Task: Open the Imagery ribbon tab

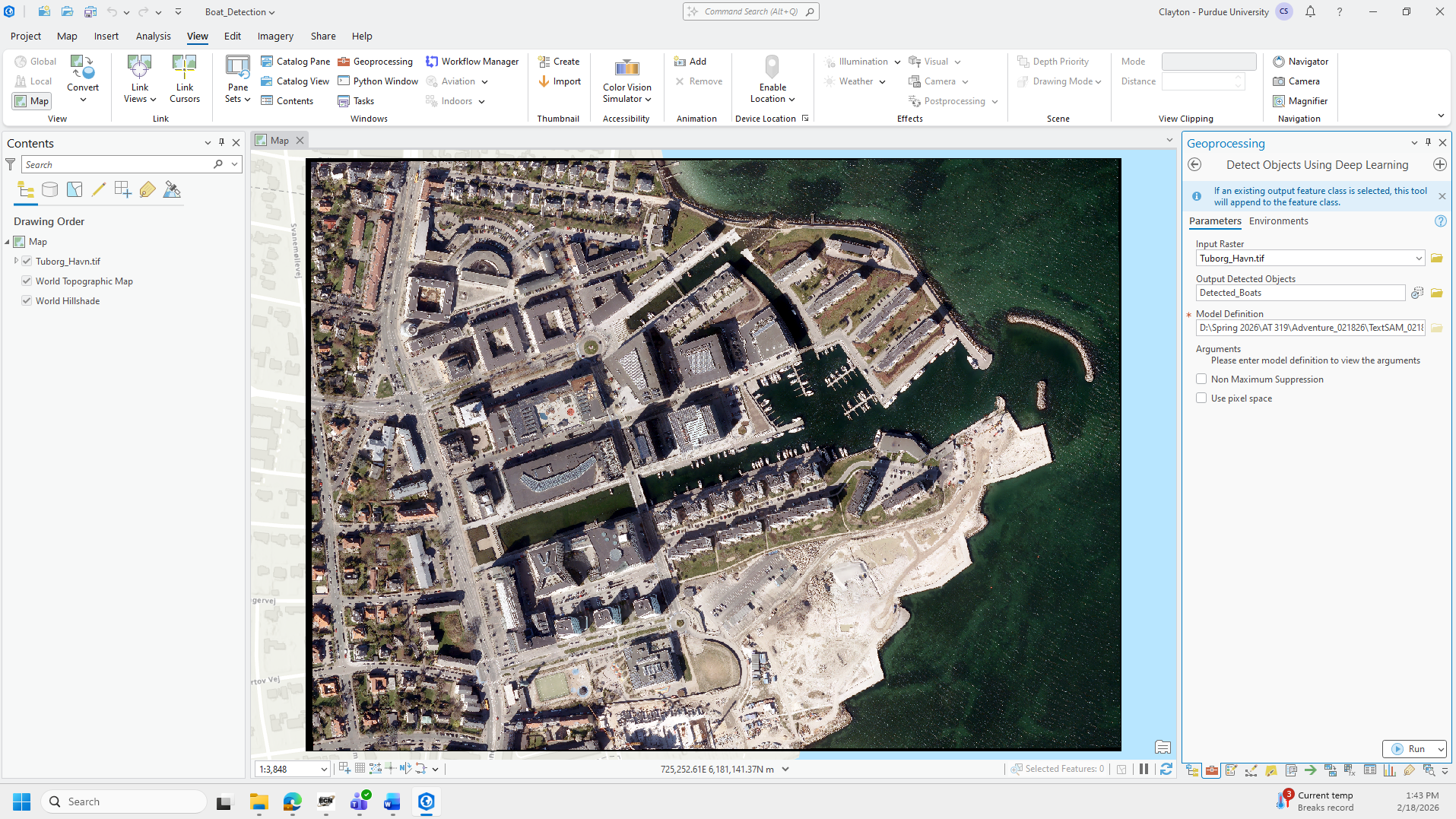Action: click(275, 36)
